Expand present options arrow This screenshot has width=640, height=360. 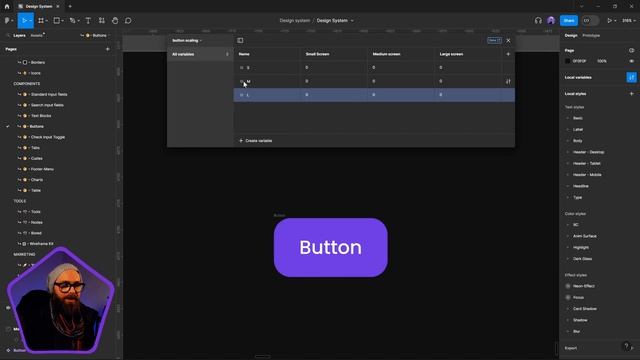coord(615,20)
